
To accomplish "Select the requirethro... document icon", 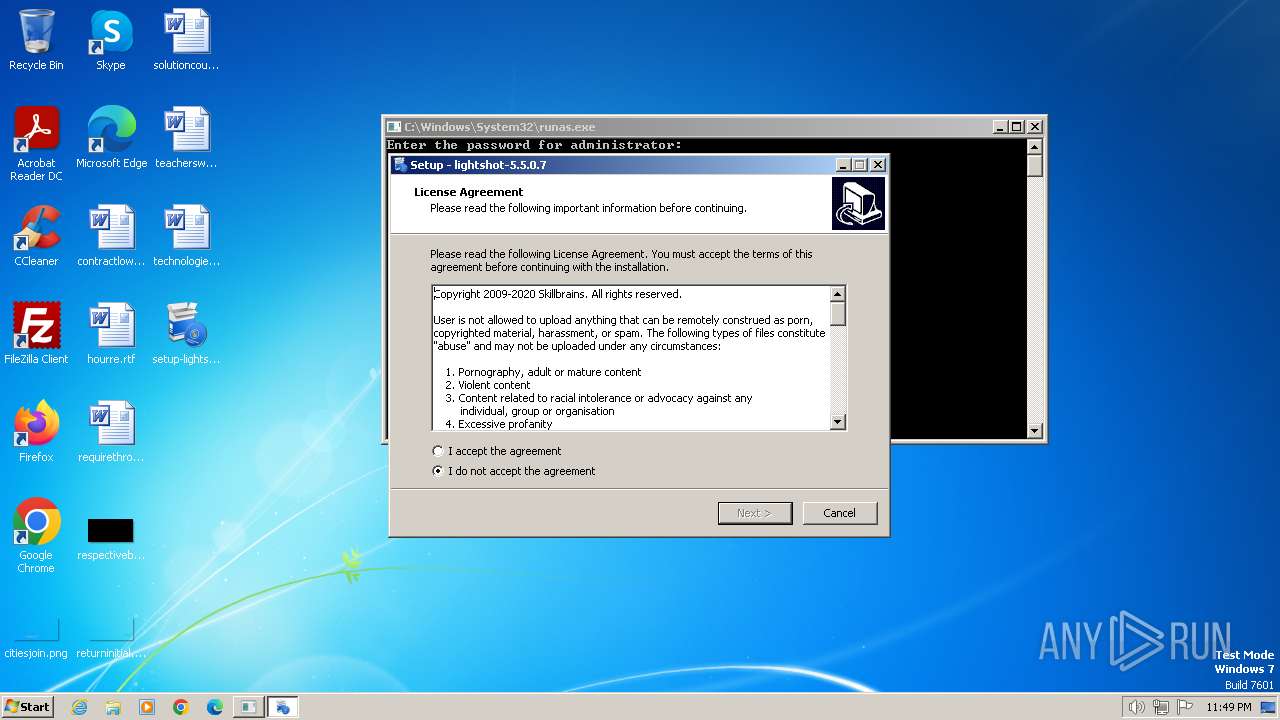I will [111, 432].
